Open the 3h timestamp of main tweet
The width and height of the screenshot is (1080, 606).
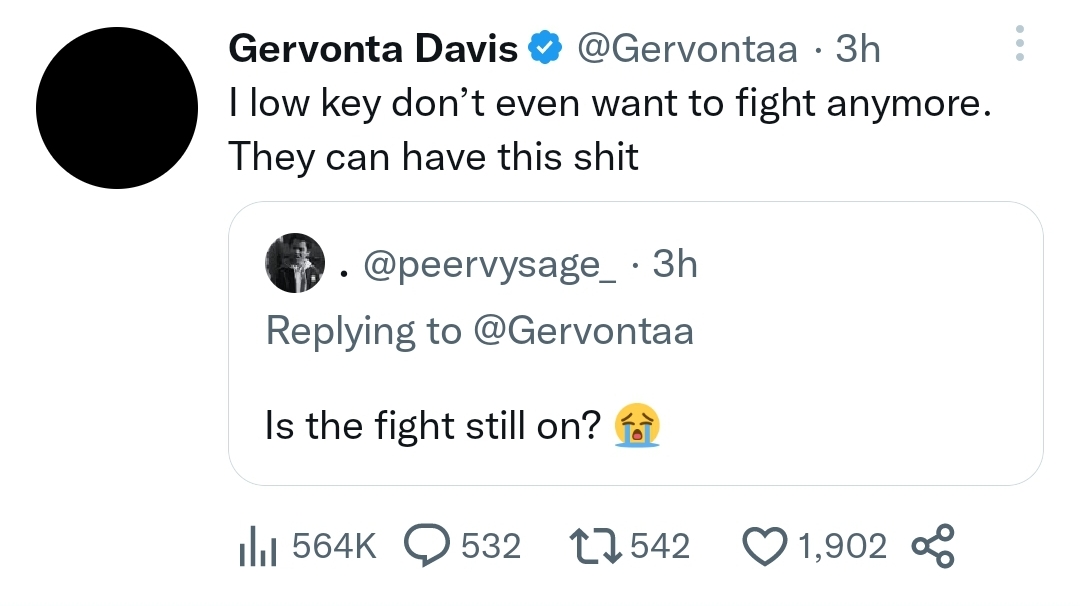tap(858, 49)
